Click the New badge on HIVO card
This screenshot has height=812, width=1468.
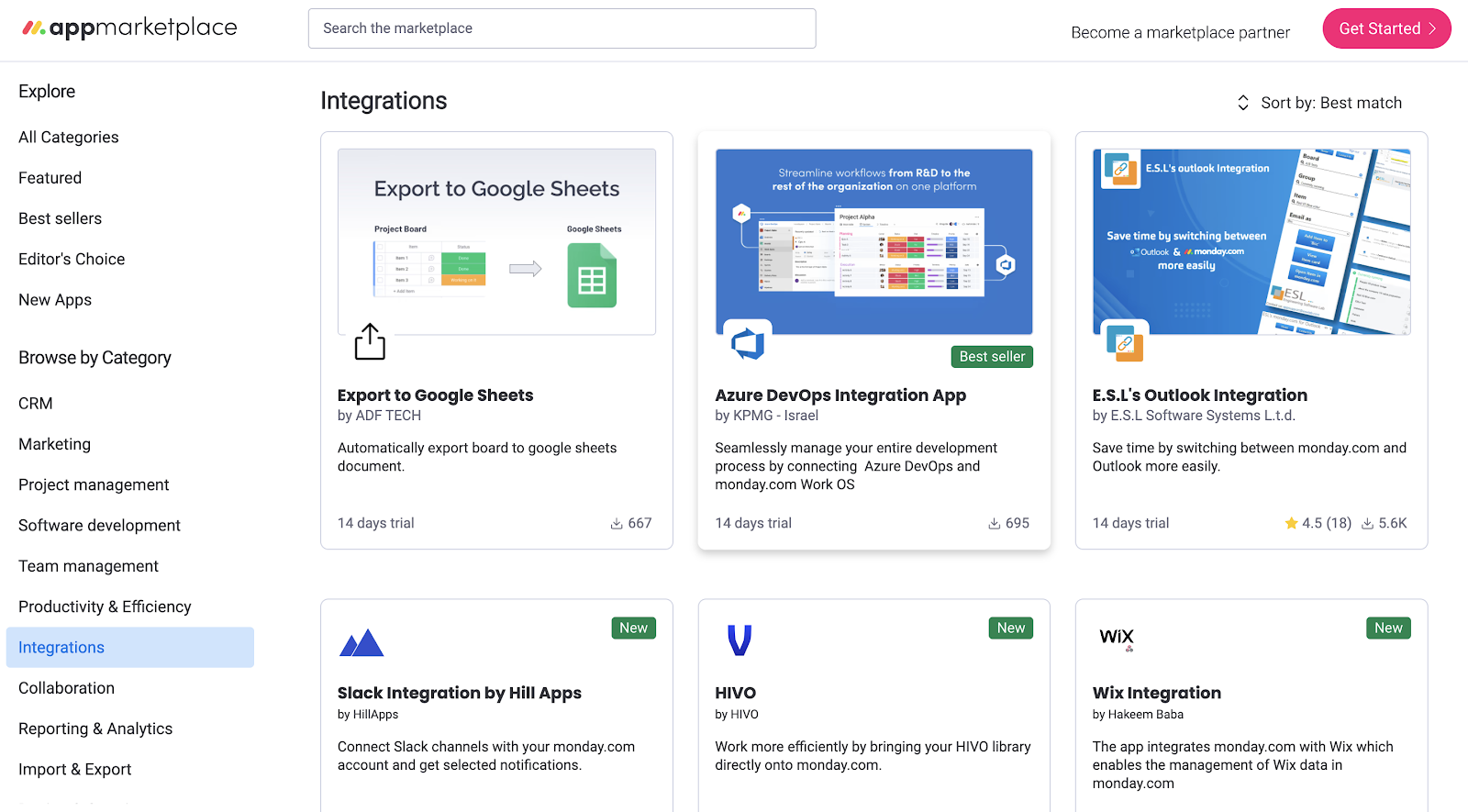1011,628
